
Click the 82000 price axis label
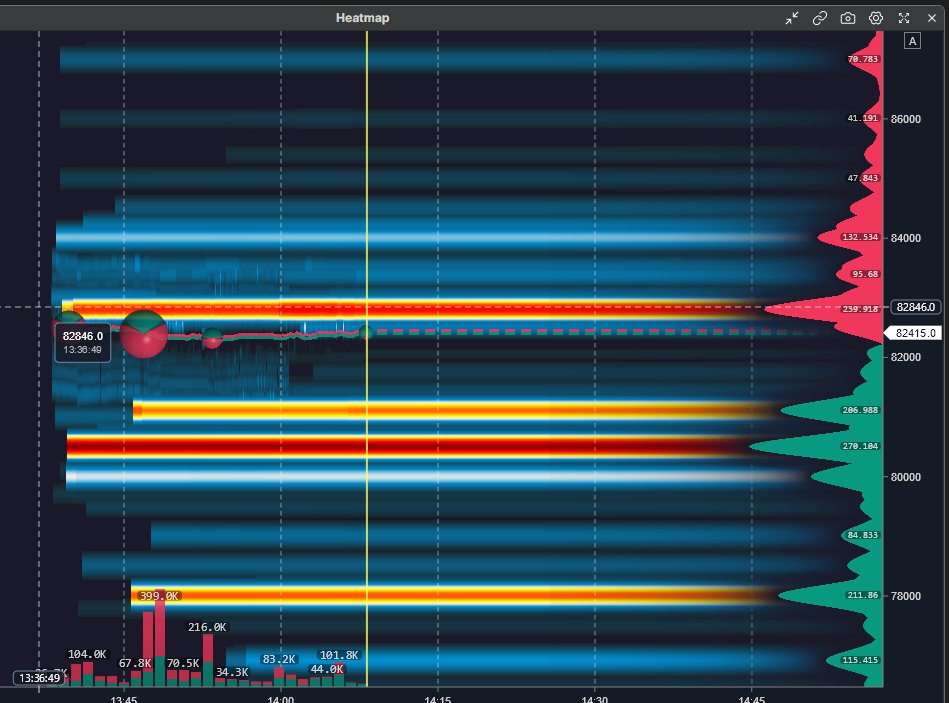(x=905, y=358)
